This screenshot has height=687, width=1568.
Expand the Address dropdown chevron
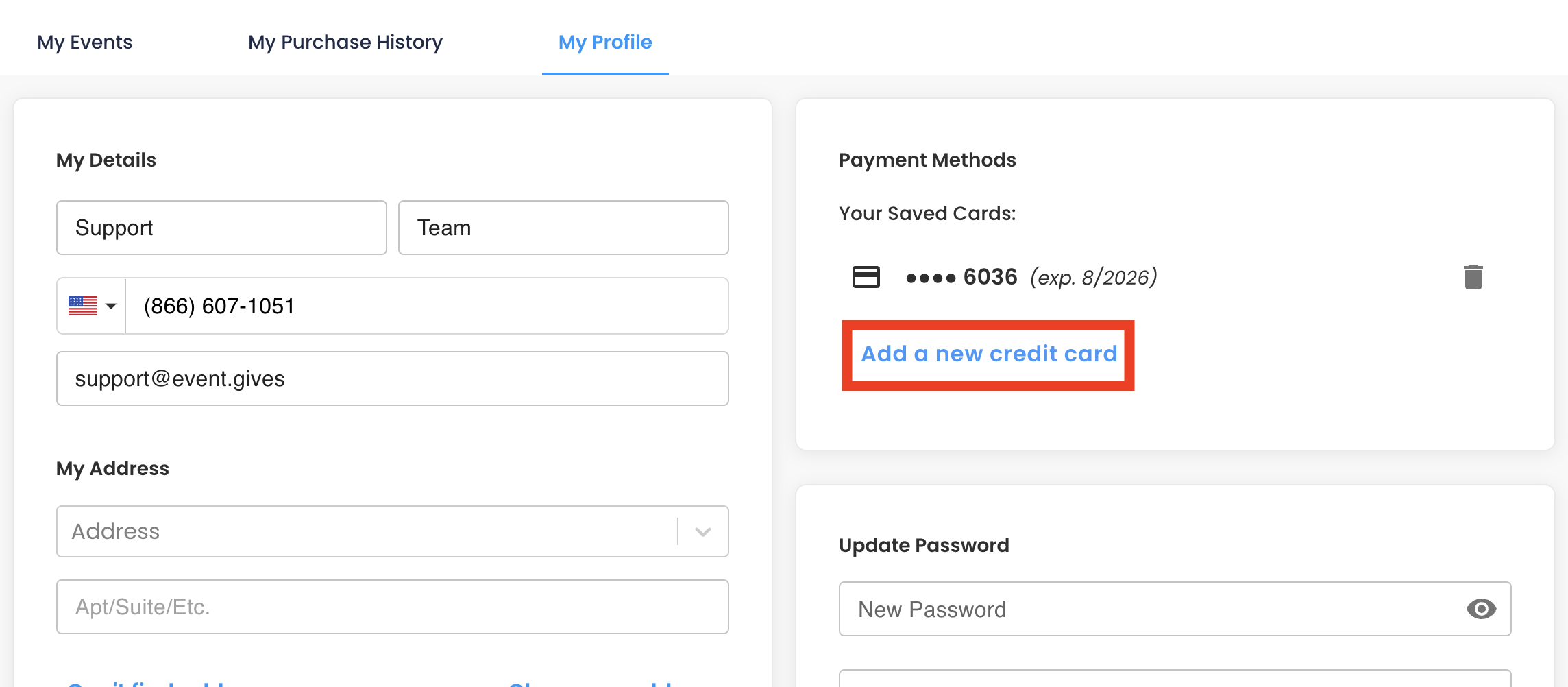pos(703,531)
